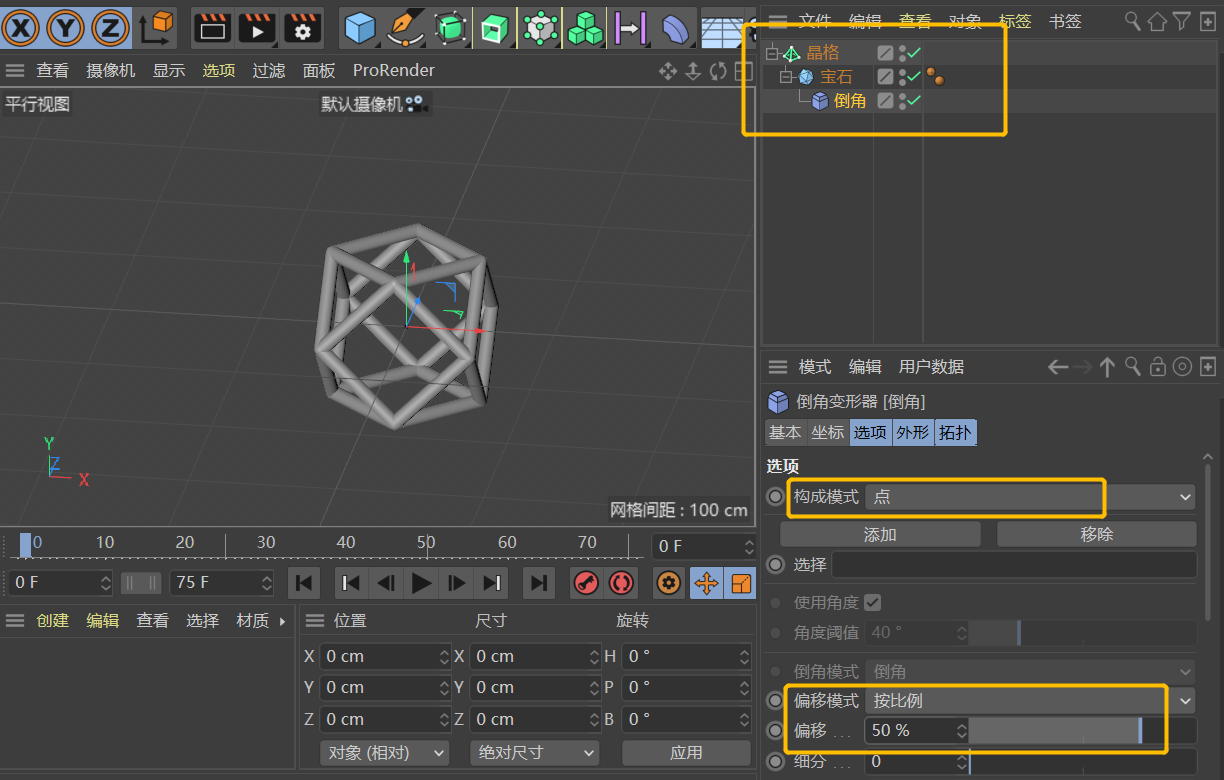Lock the attribute manager with the padlock icon
Image resolution: width=1224 pixels, height=780 pixels.
(1157, 367)
